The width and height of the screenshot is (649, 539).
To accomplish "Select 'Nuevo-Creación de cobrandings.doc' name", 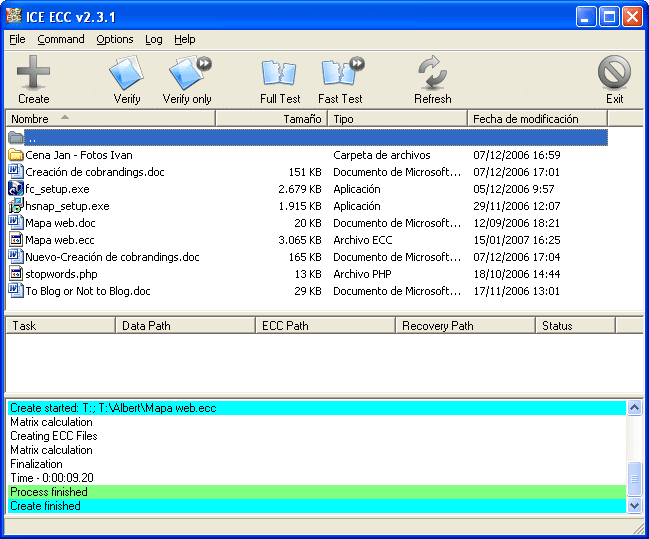I will (x=113, y=257).
